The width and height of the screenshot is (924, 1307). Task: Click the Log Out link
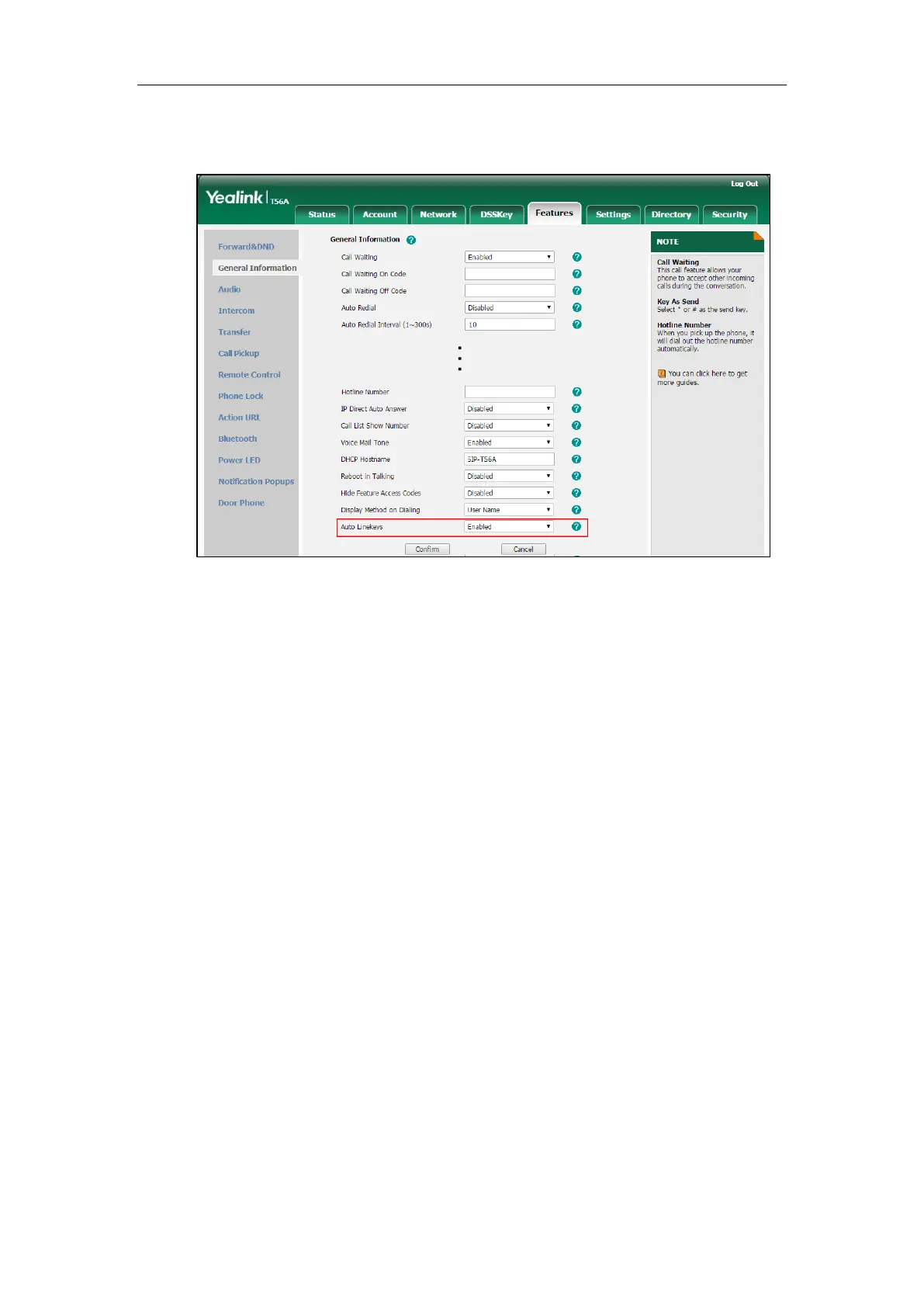[x=745, y=184]
